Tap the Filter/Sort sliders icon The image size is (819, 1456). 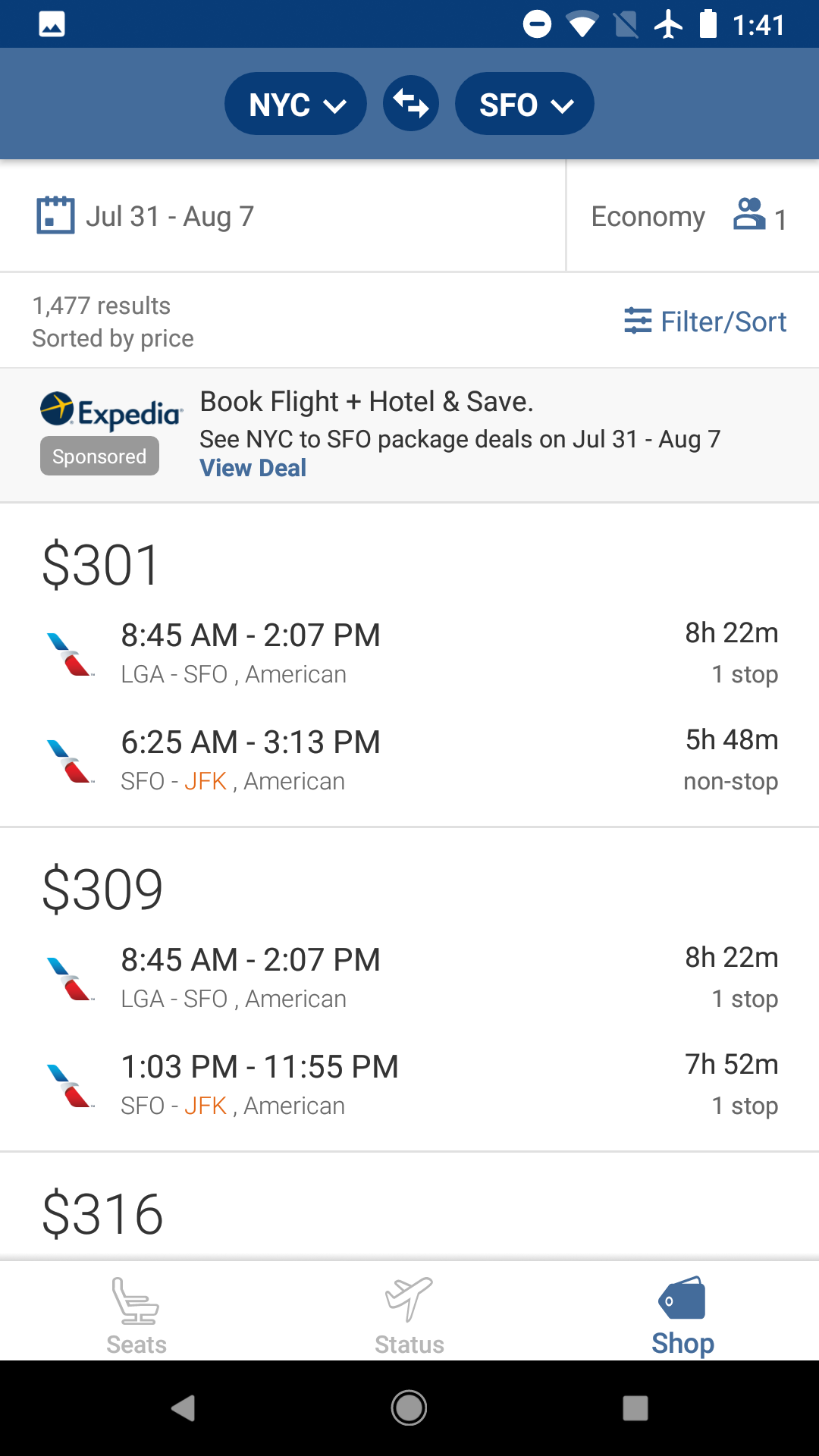click(x=638, y=321)
